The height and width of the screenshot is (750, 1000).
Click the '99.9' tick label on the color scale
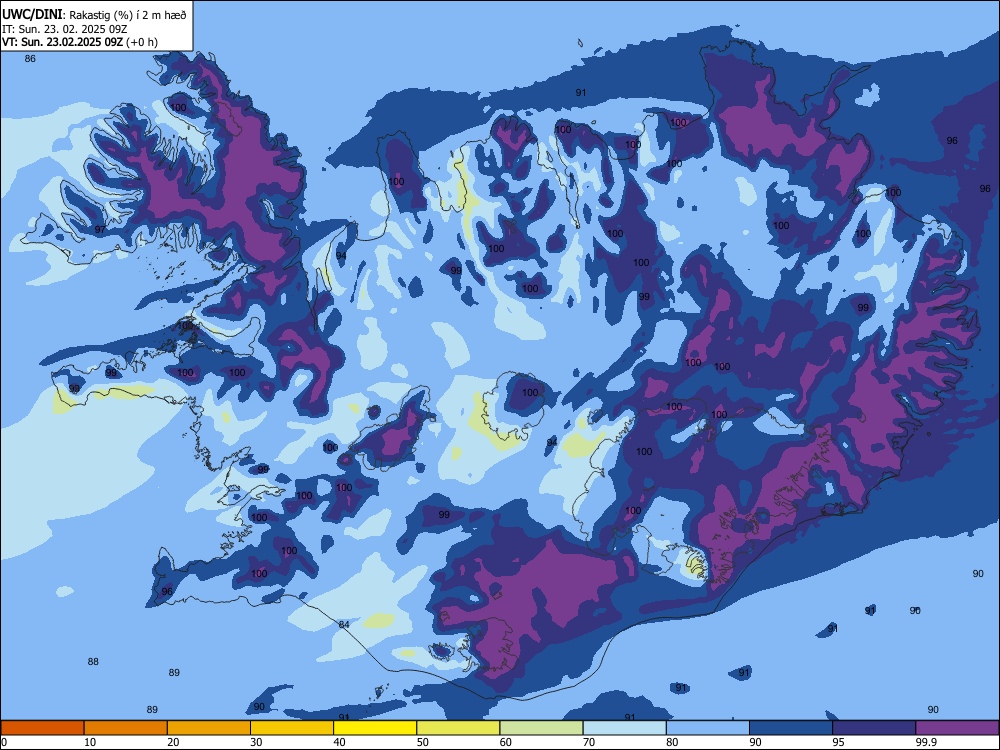925,742
